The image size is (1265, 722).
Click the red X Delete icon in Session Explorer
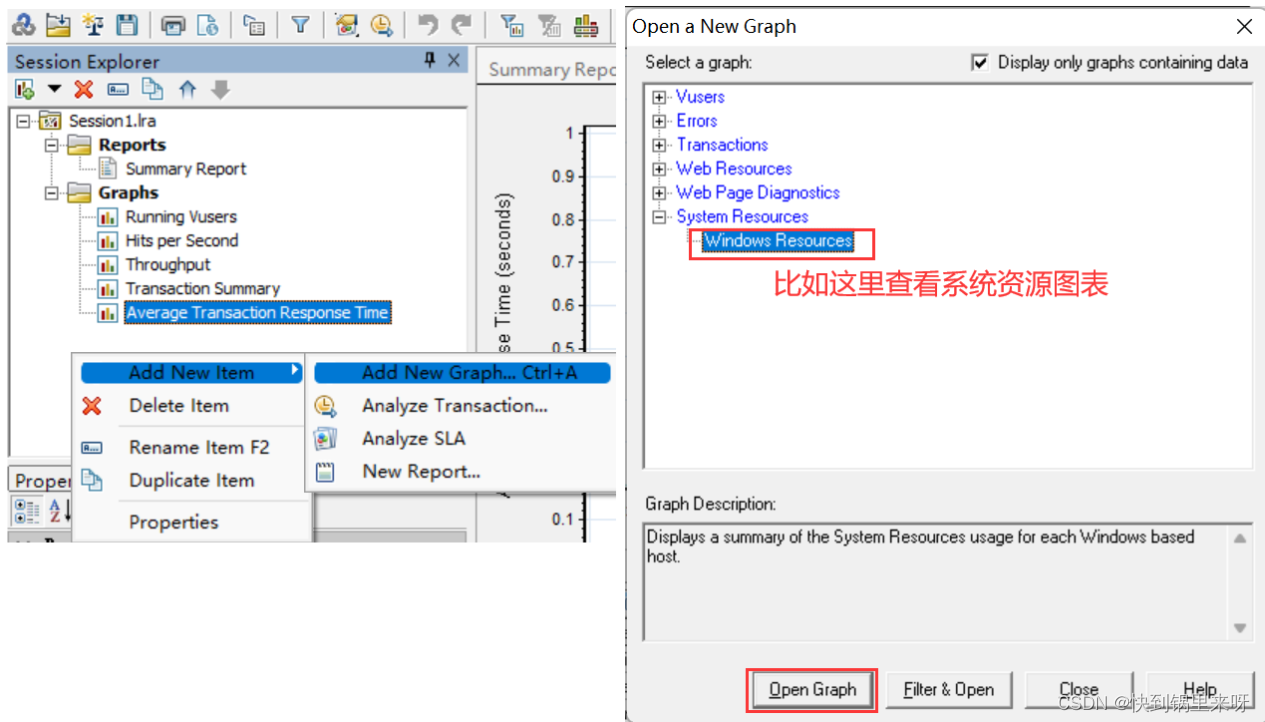coord(84,90)
